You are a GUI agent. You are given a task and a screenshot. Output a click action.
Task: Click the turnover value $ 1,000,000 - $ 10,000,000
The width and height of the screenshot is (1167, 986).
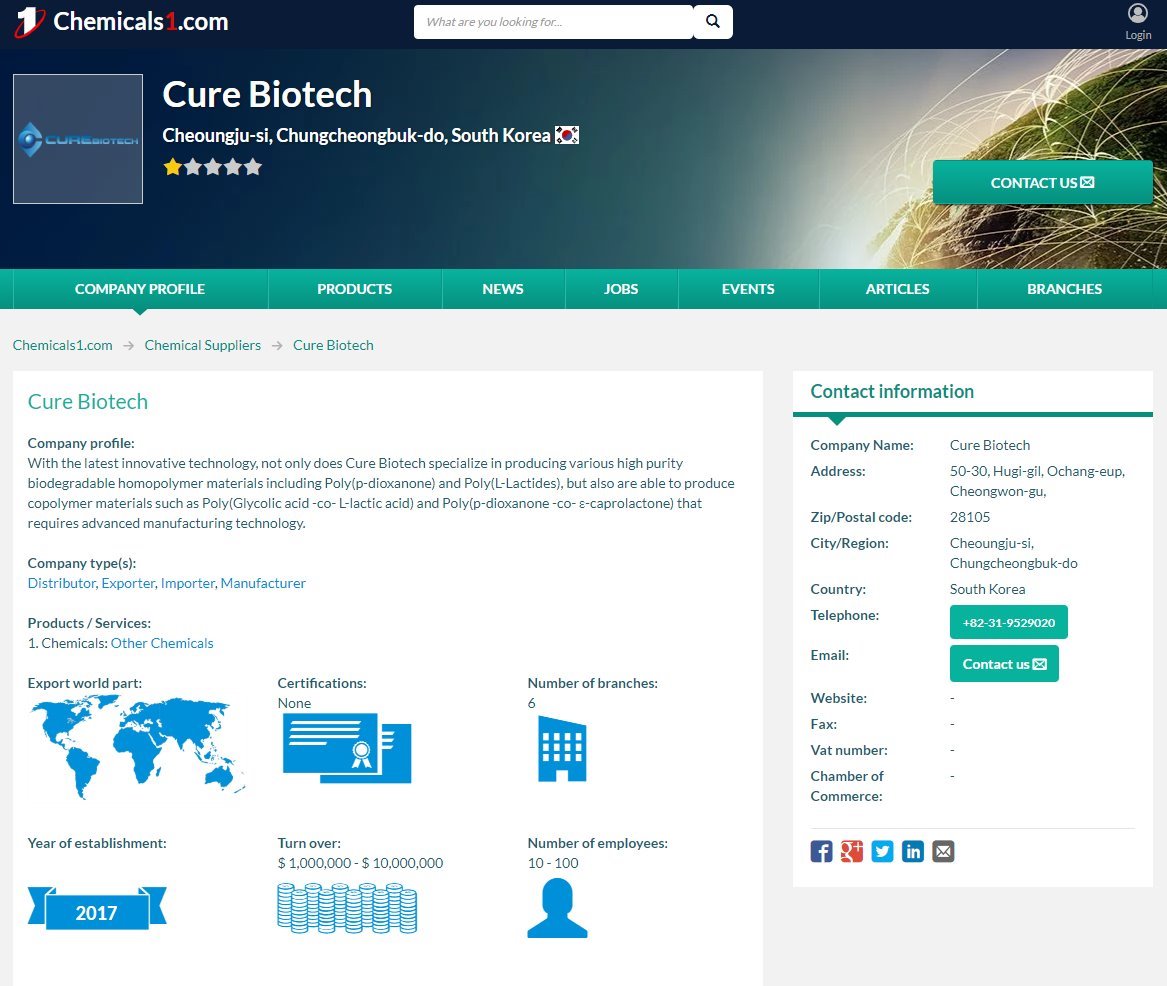click(x=360, y=863)
